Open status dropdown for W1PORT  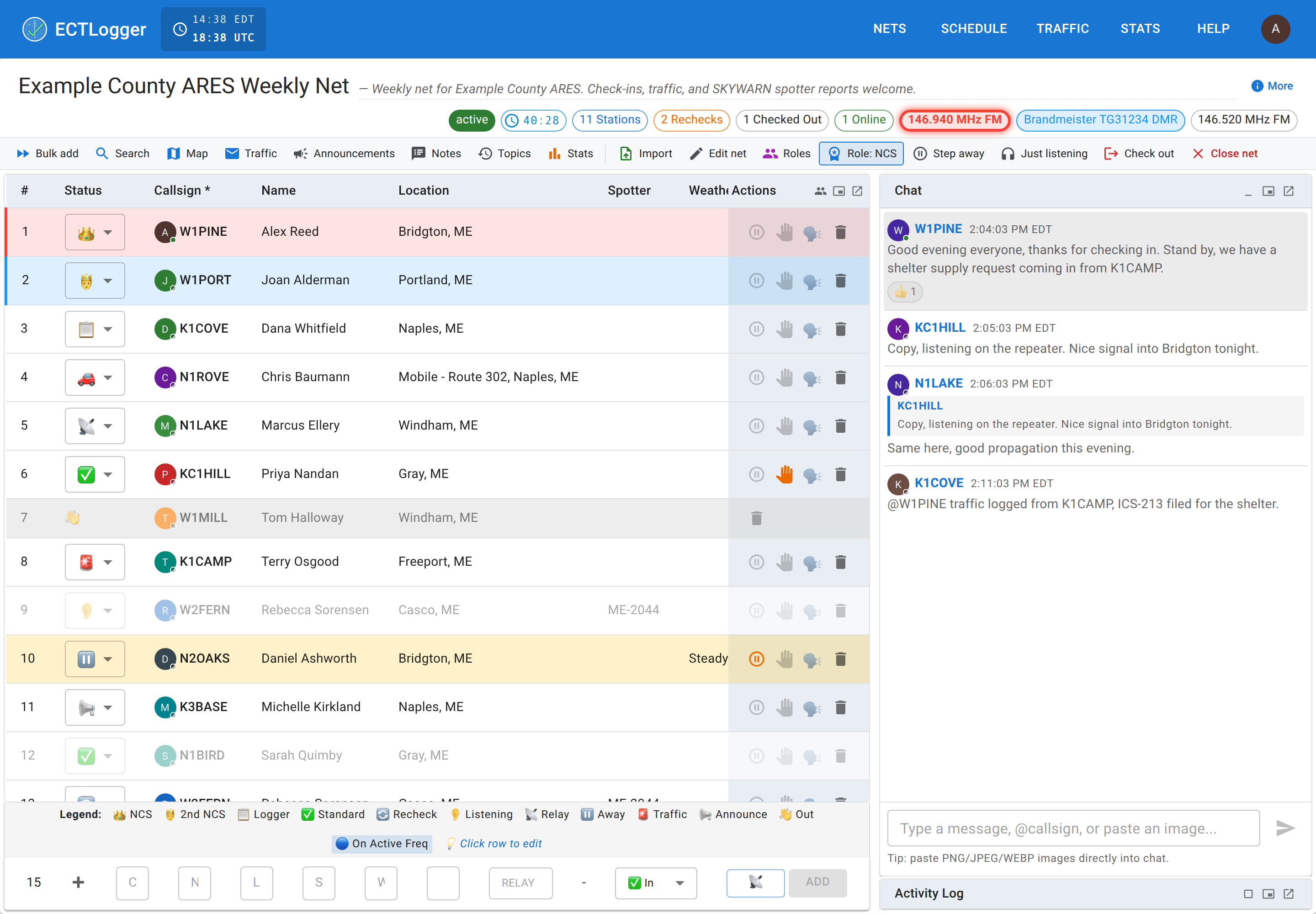[95, 281]
